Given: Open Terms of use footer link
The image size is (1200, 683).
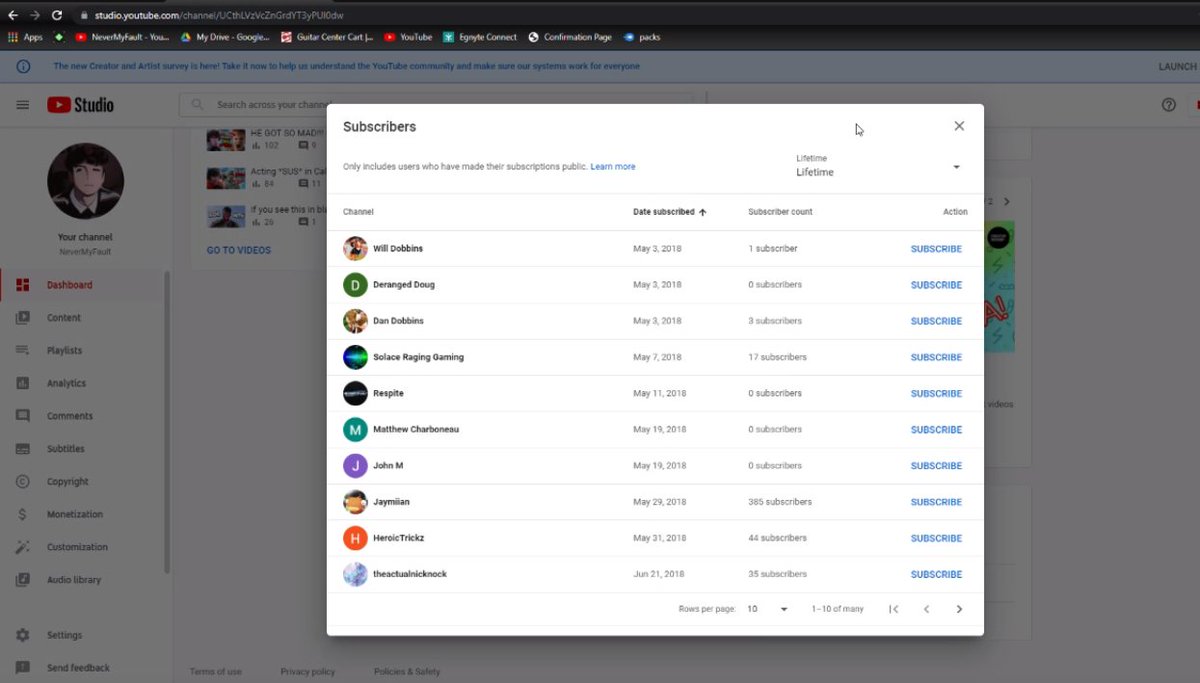Looking at the screenshot, I should 216,672.
